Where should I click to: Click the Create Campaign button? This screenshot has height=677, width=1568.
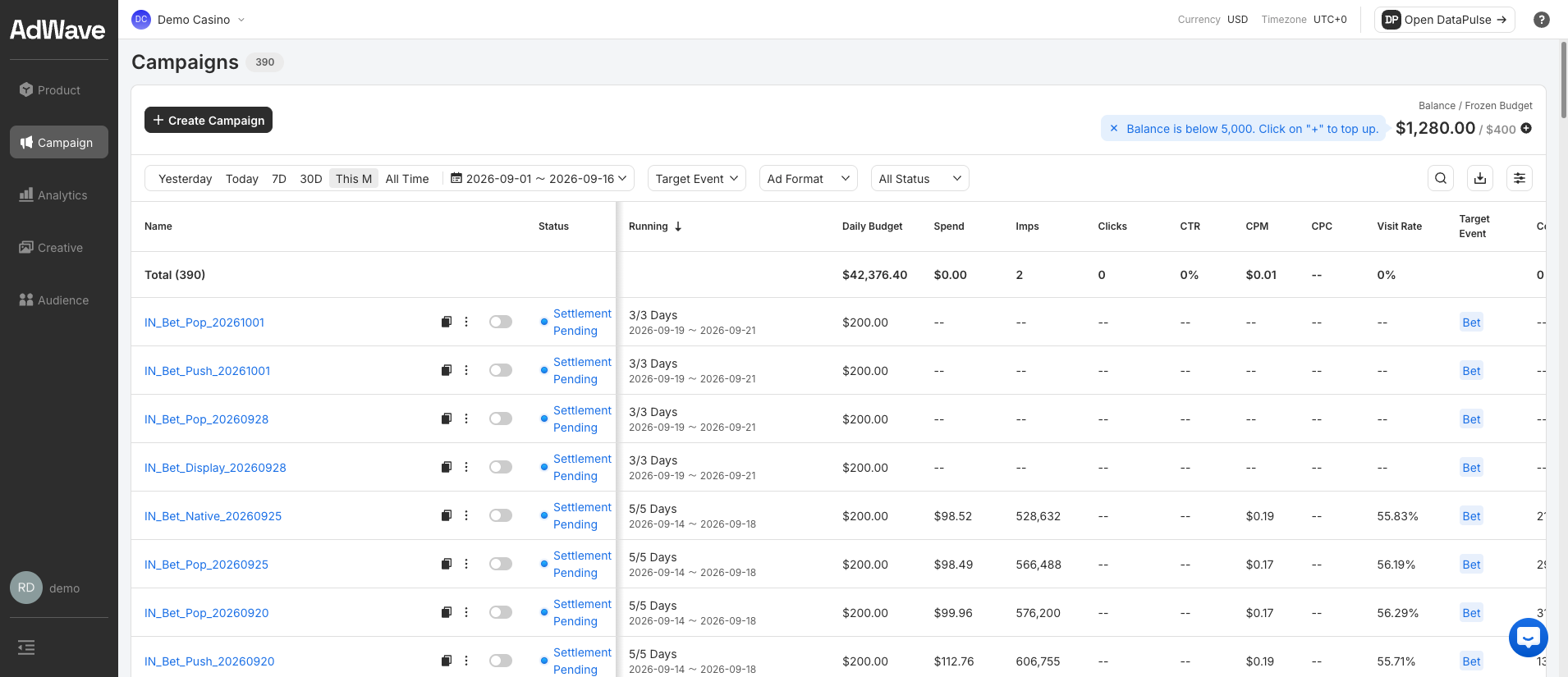[x=209, y=120]
